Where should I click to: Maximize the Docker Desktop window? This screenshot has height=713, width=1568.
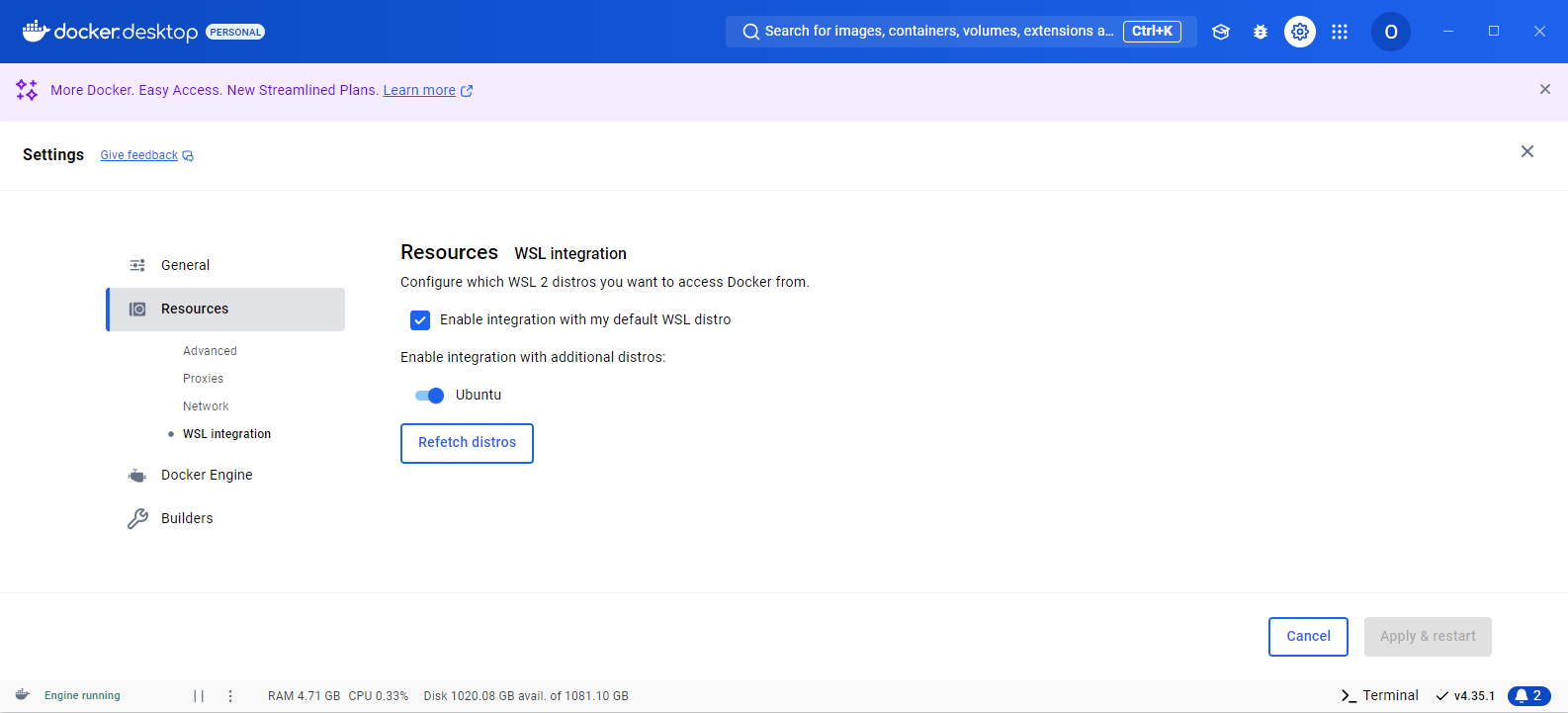coord(1494,32)
